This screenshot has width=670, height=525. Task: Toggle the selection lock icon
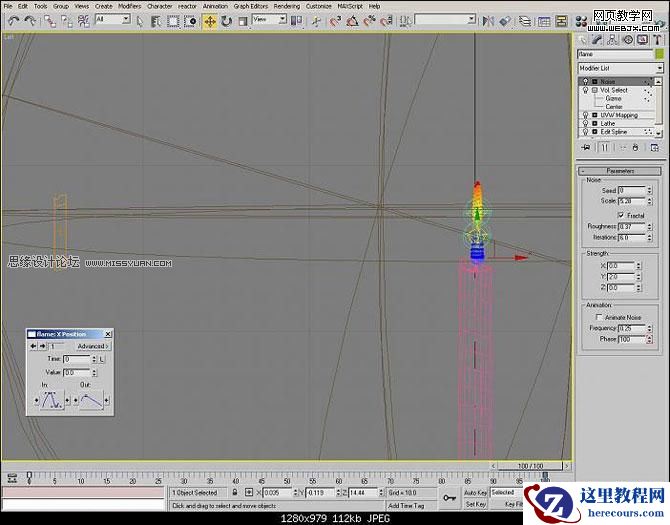234,492
